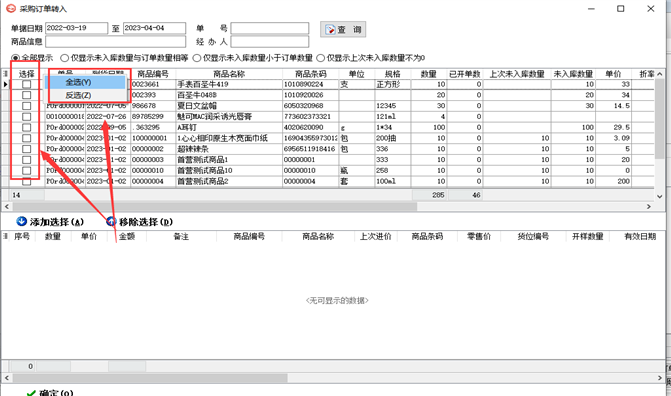Sort by the upper grid's 商品名称 column header
The width and height of the screenshot is (671, 396).
(x=229, y=74)
